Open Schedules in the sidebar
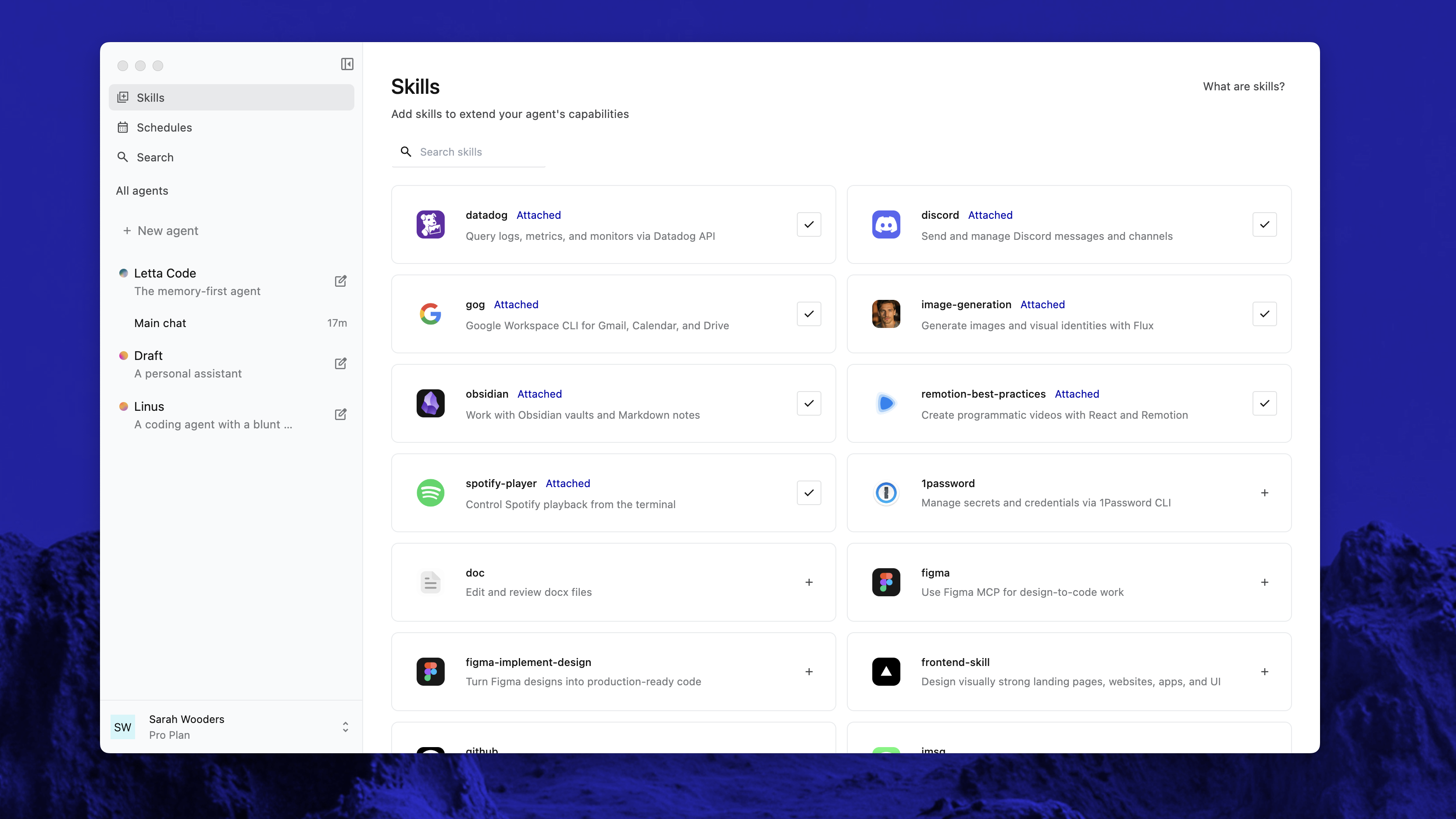The width and height of the screenshot is (1456, 819). pos(164,128)
